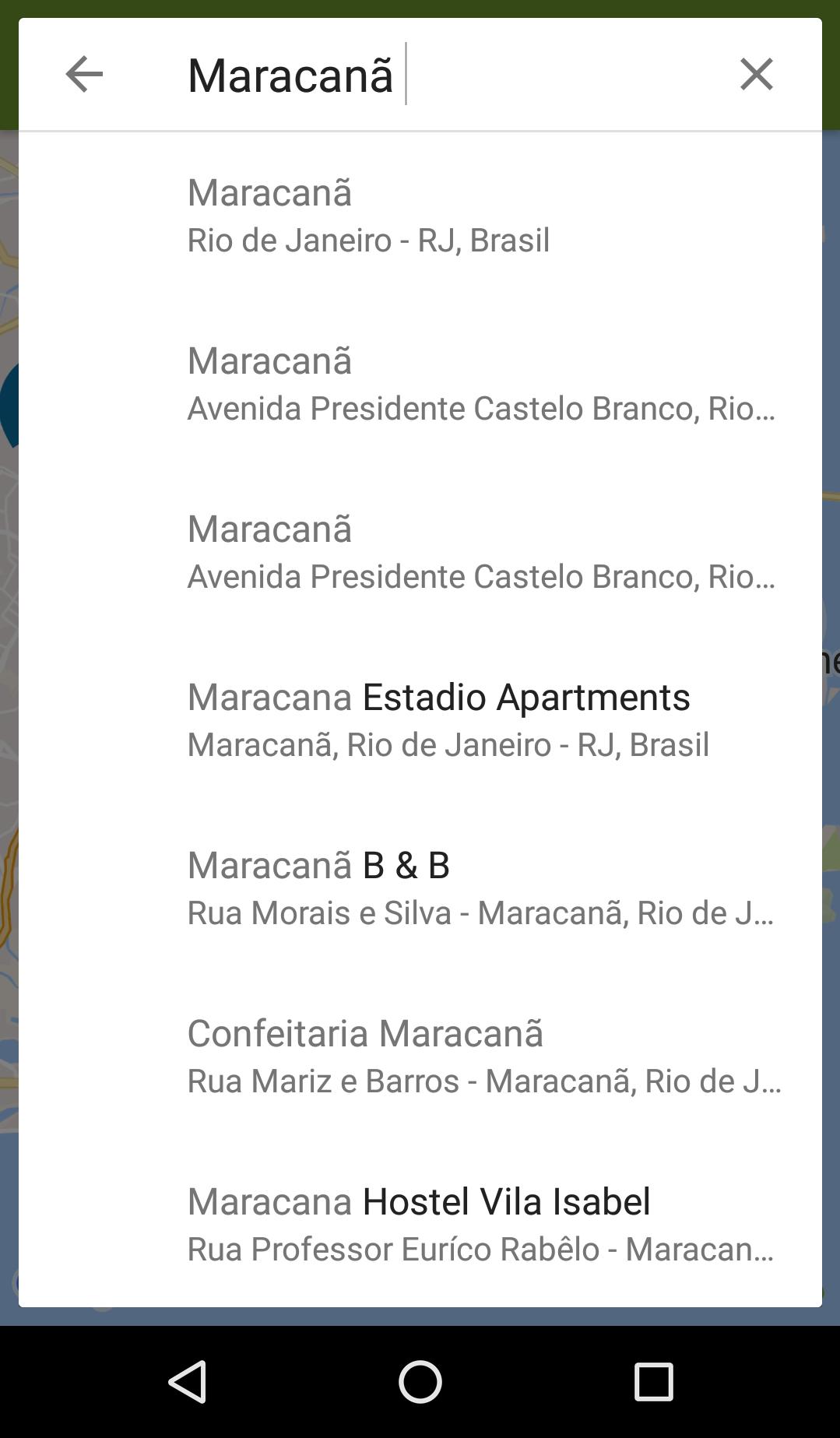Screen dimensions: 840x1438
Task: Tap the Android back triangle in navigation bar
Action: coord(188,1382)
